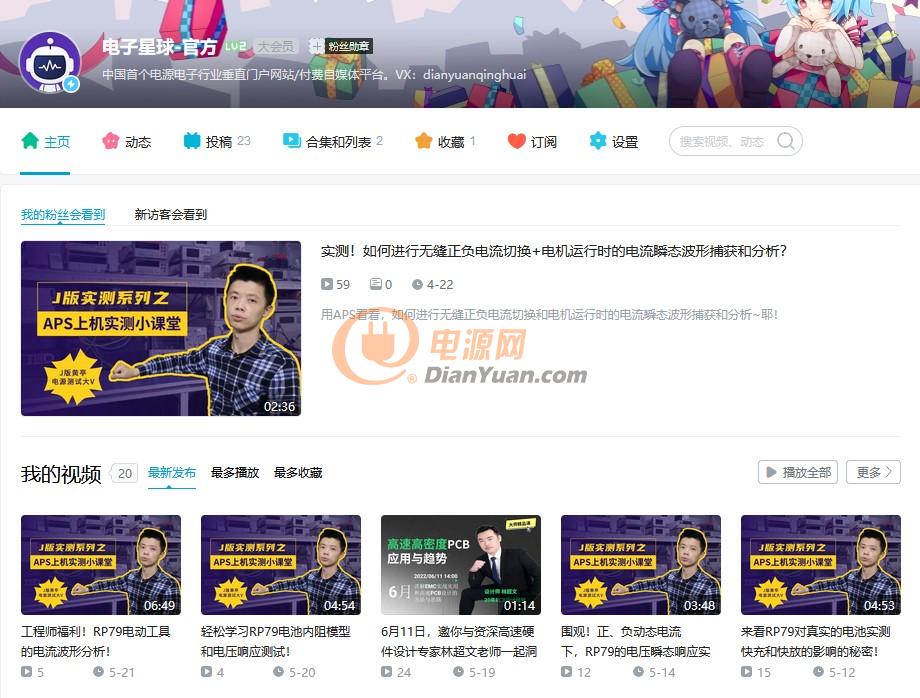This screenshot has width=920, height=698.
Task: Click the clock icon beside 5-19
Action: (458, 672)
